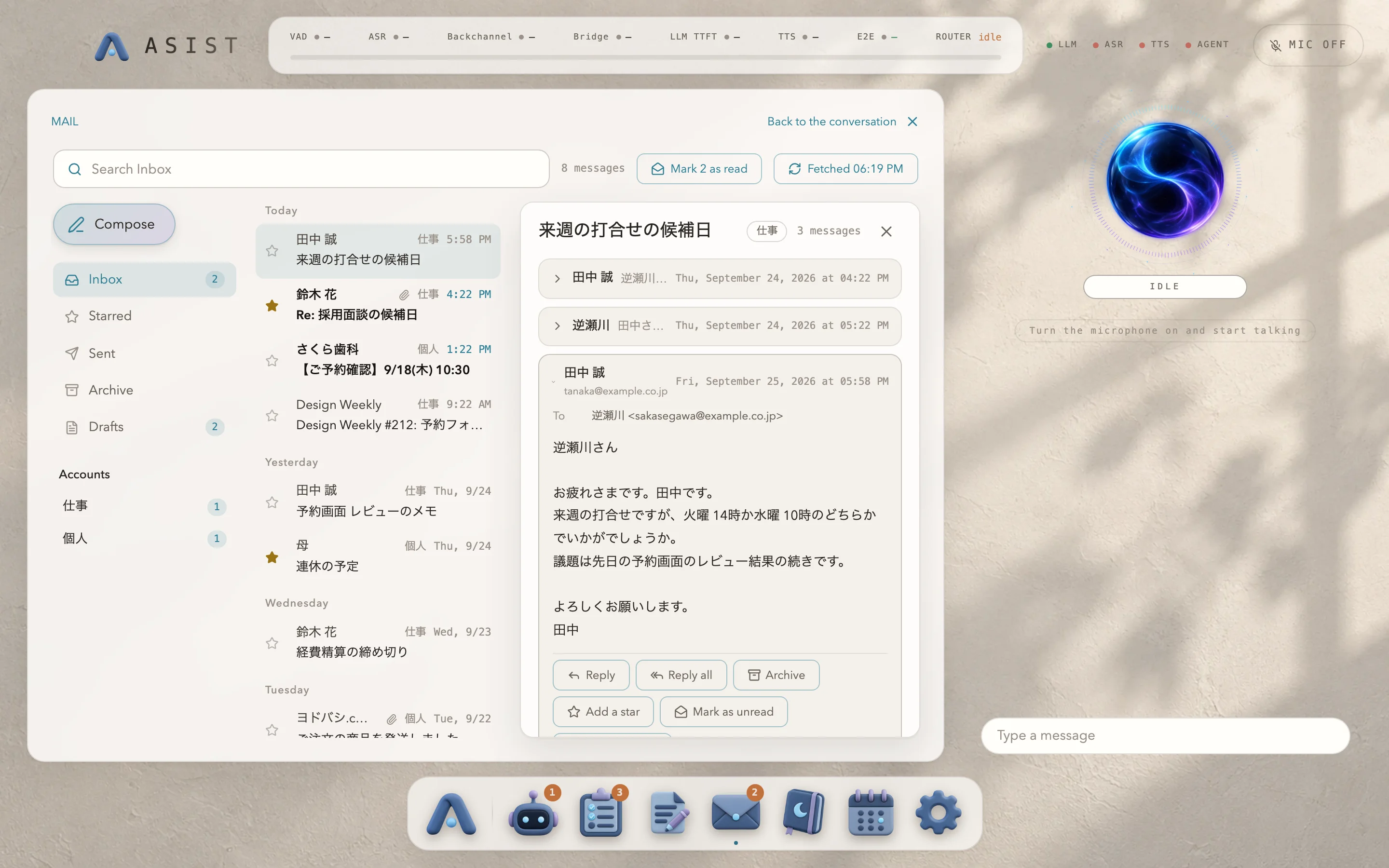Click the blue assistant orb
Image resolution: width=1389 pixels, height=868 pixels.
click(x=1165, y=180)
